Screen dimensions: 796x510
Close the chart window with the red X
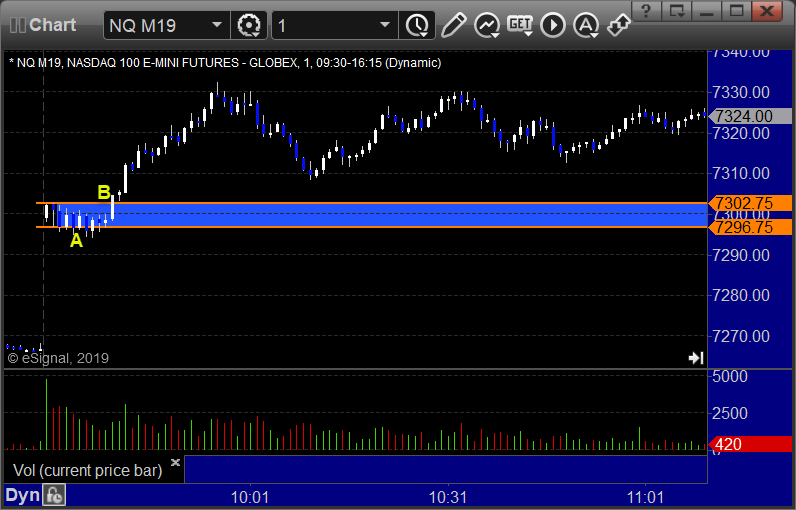[x=767, y=11]
